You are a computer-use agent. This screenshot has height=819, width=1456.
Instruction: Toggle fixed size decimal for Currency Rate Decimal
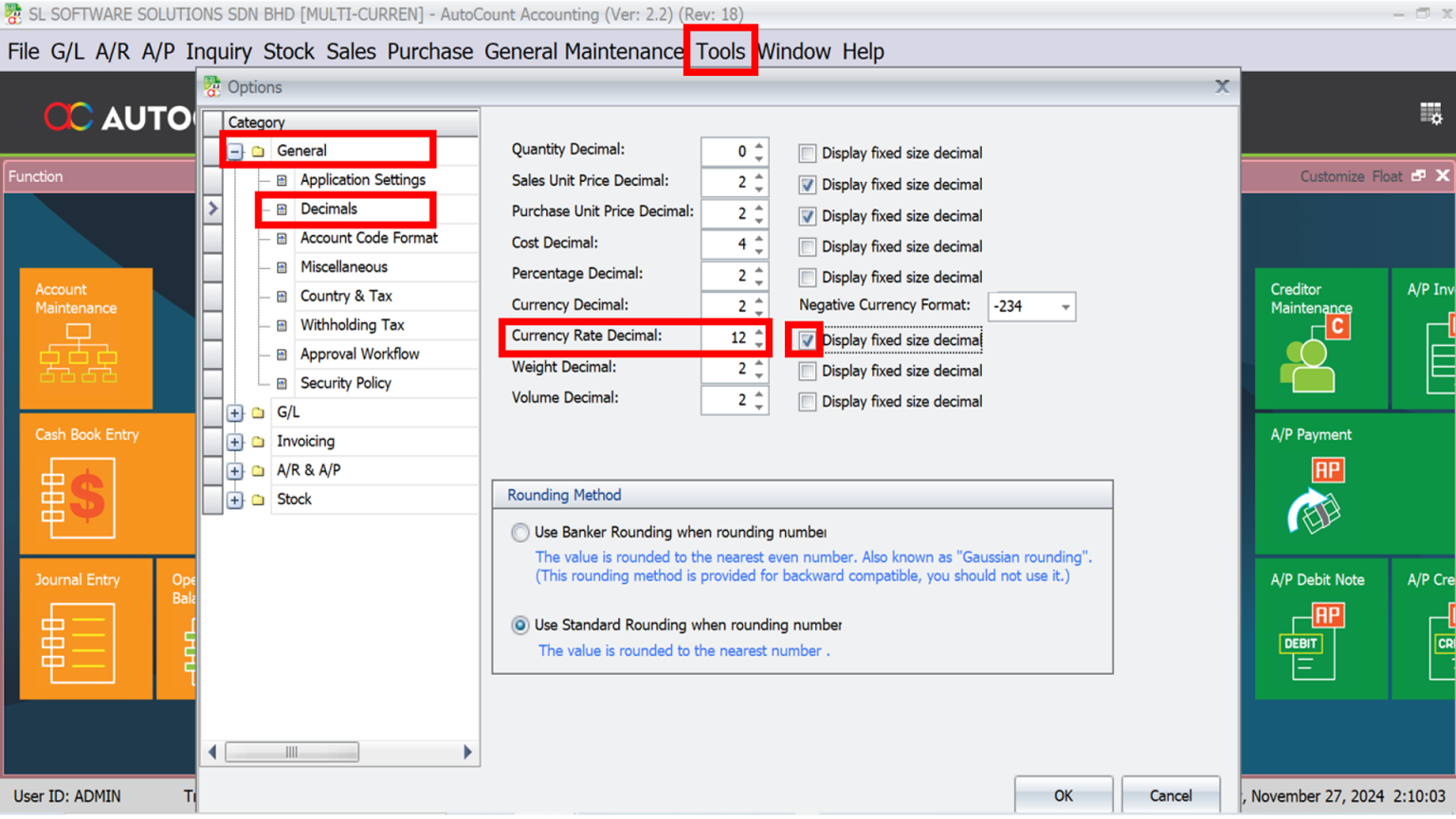click(807, 340)
